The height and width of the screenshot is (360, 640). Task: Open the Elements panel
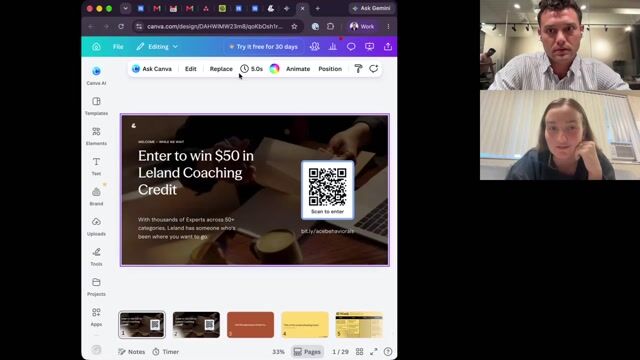coord(96,136)
